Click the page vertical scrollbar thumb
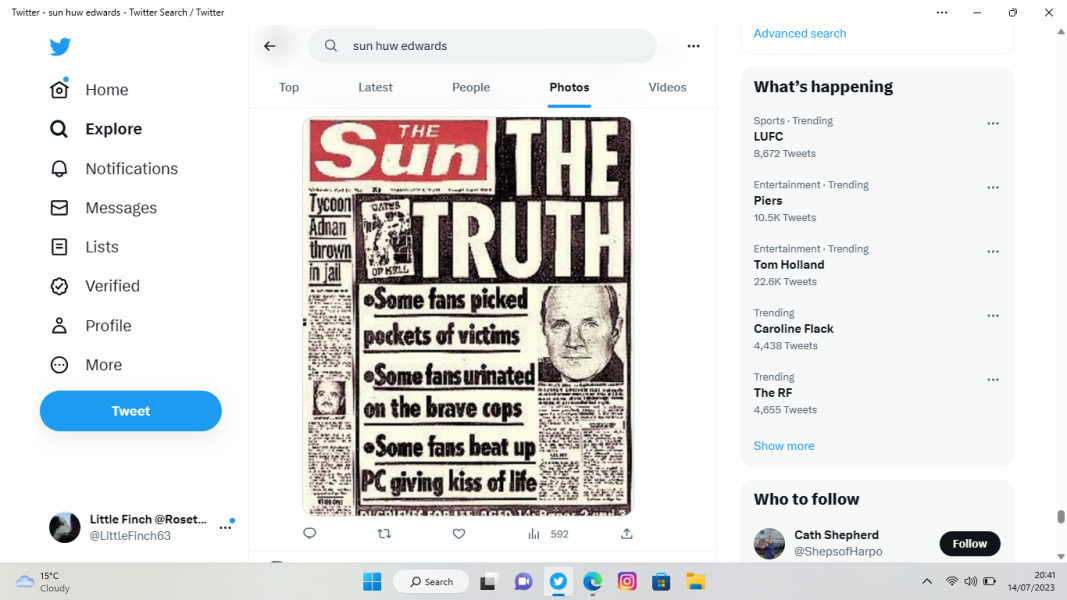 click(1060, 516)
